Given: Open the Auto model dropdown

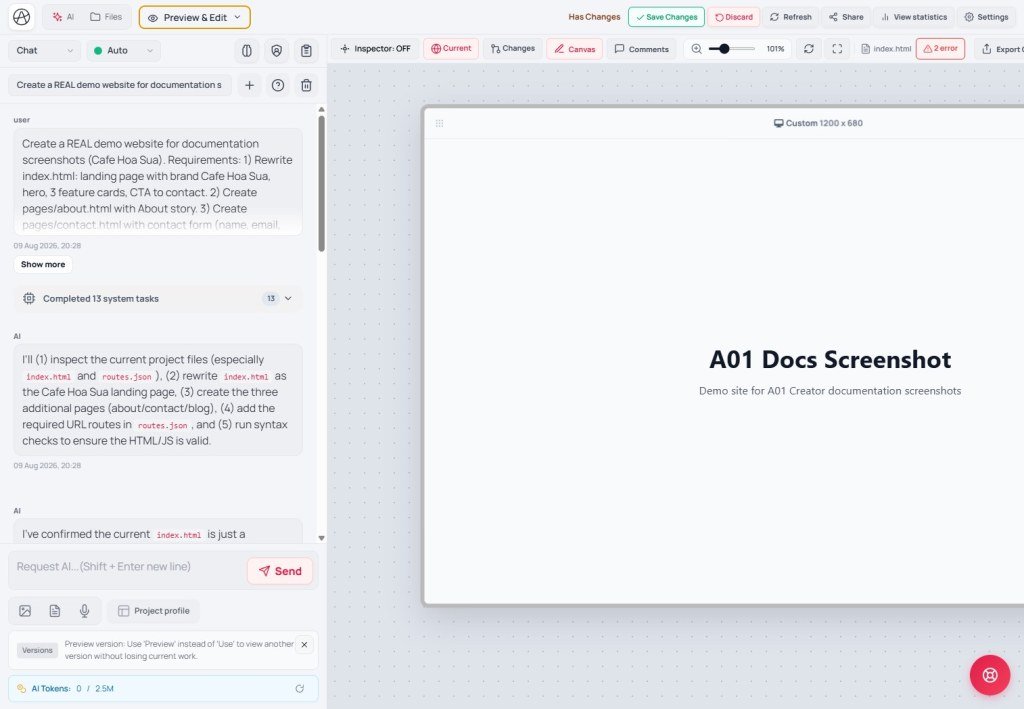Looking at the screenshot, I should tap(123, 50).
